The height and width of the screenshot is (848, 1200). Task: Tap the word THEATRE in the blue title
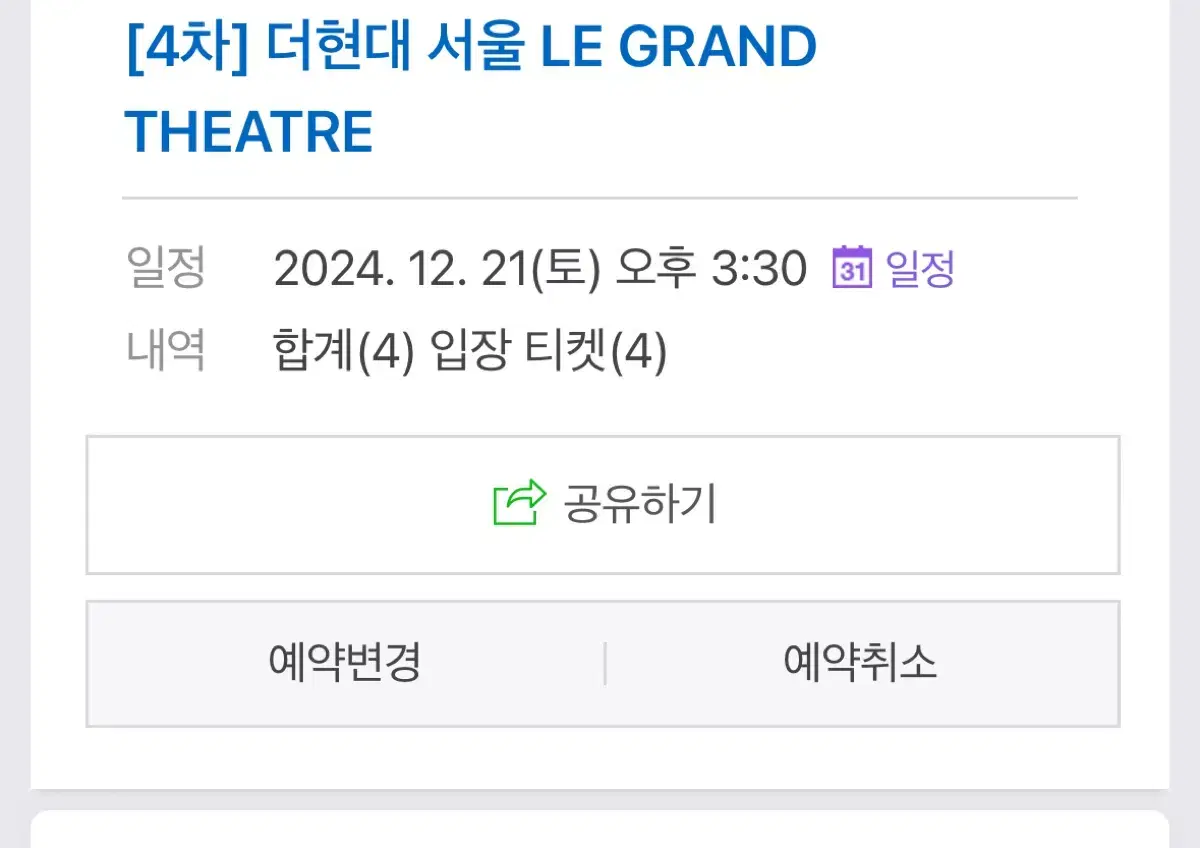click(249, 132)
